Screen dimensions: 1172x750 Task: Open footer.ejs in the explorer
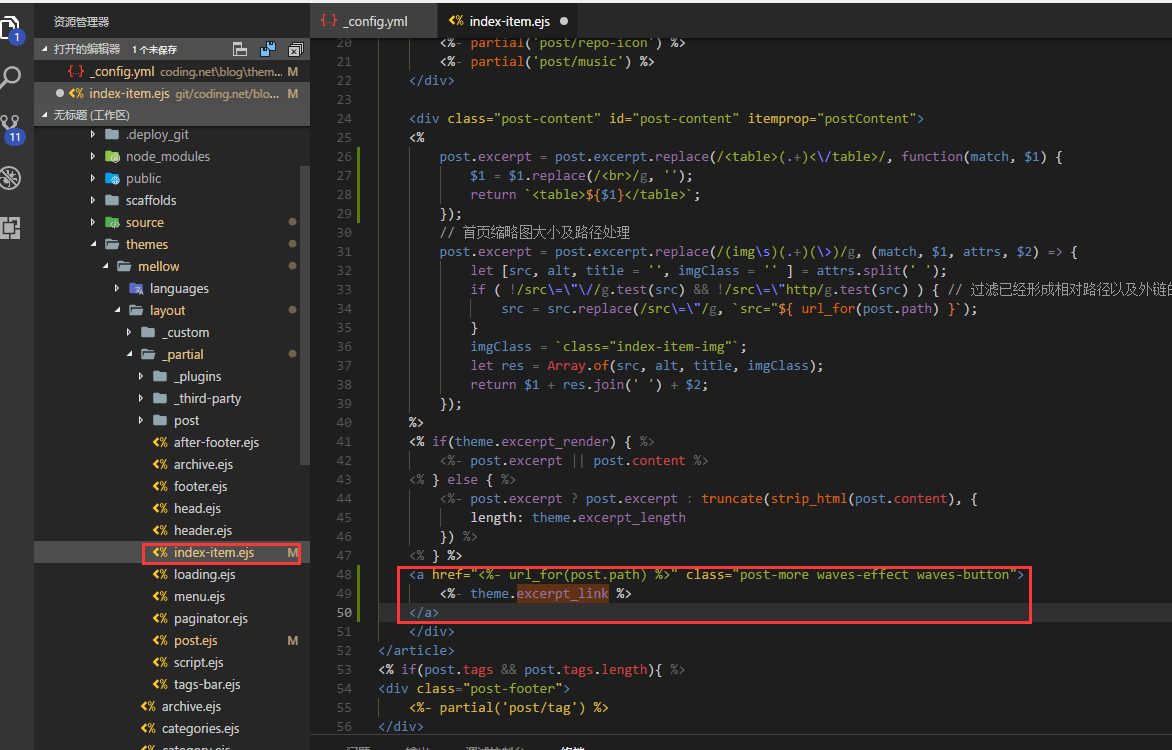pos(200,487)
